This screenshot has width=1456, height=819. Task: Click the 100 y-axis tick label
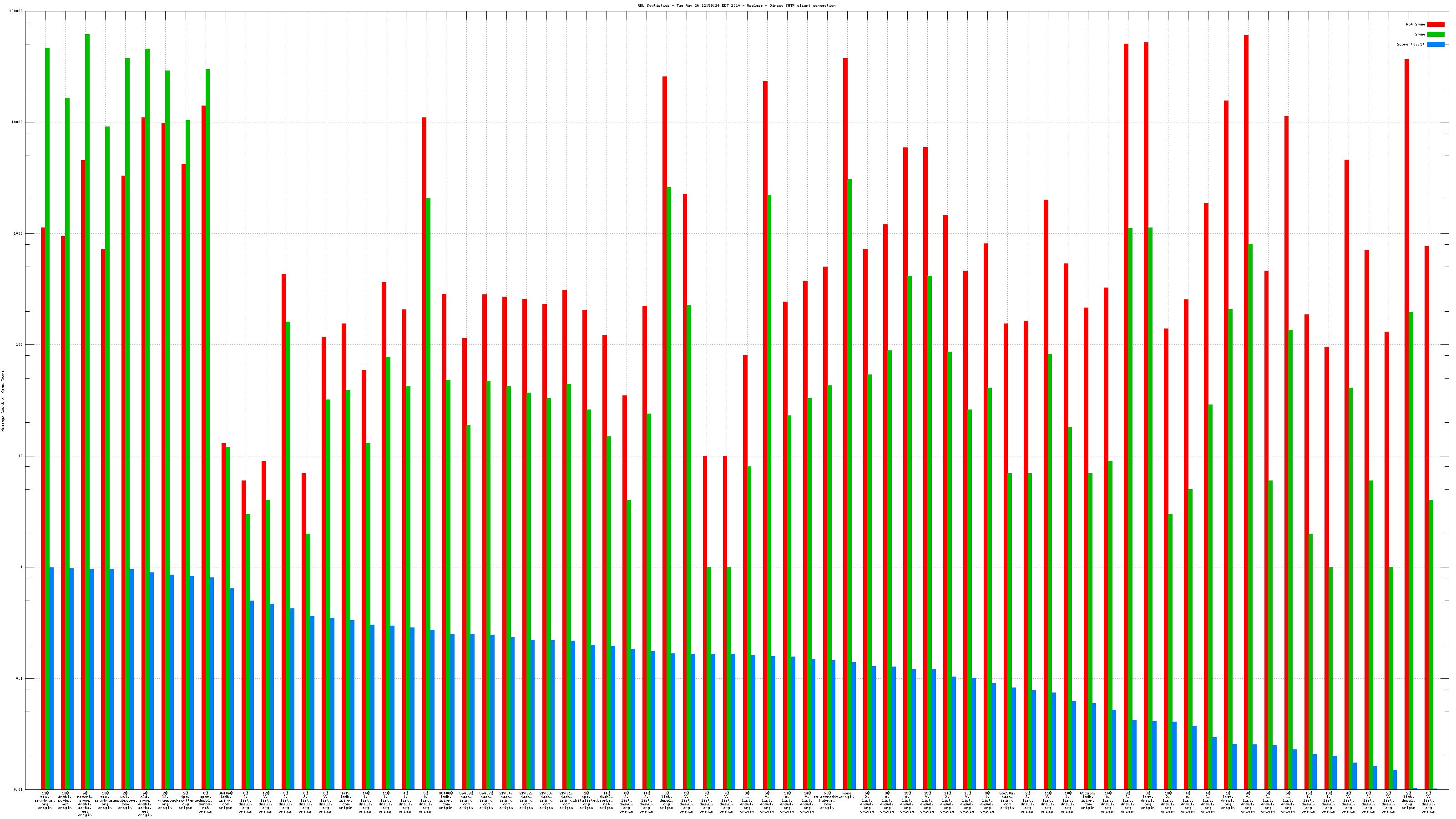(x=20, y=345)
